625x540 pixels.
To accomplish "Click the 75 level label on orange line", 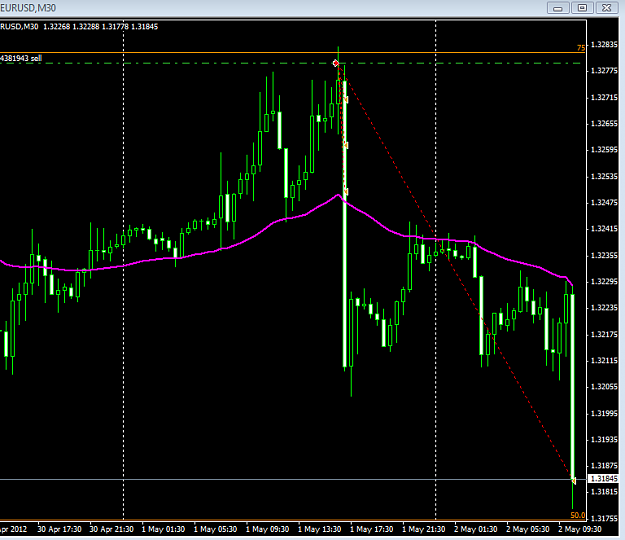I will click(581, 48).
